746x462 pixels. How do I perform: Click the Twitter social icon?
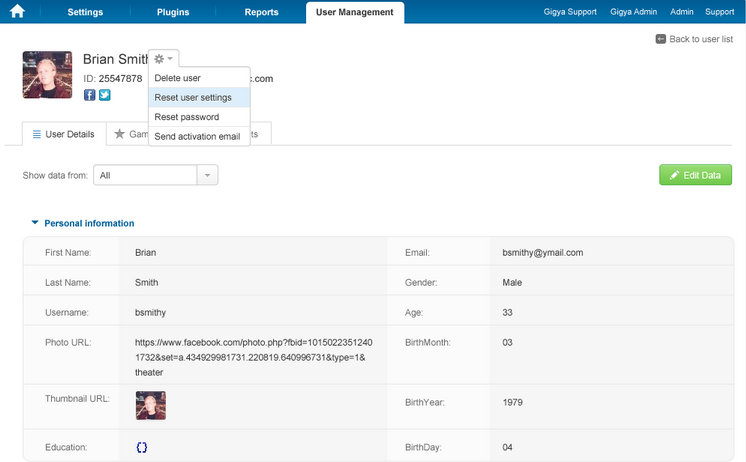pyautogui.click(x=104, y=95)
